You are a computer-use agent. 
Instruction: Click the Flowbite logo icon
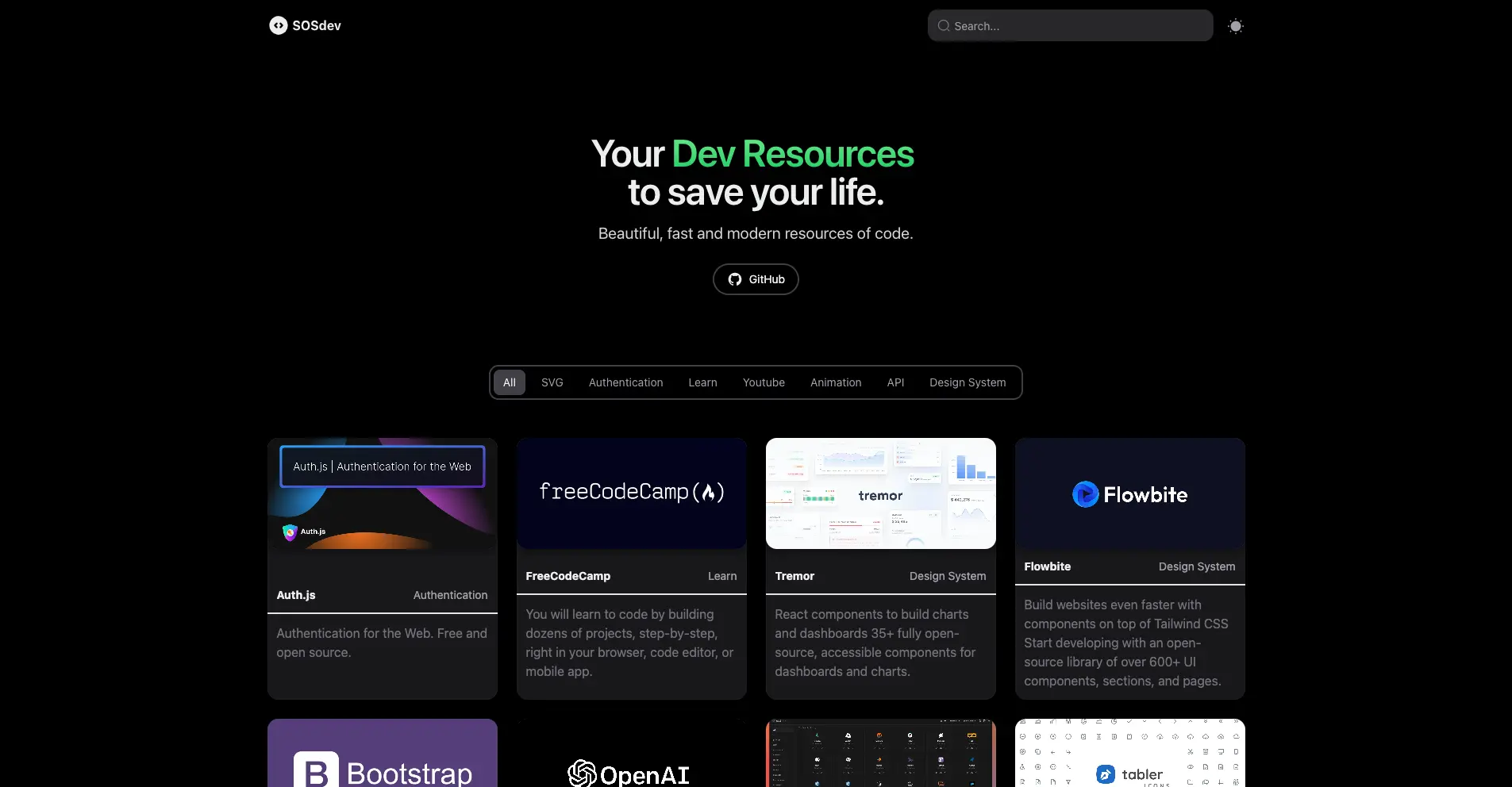[1085, 493]
